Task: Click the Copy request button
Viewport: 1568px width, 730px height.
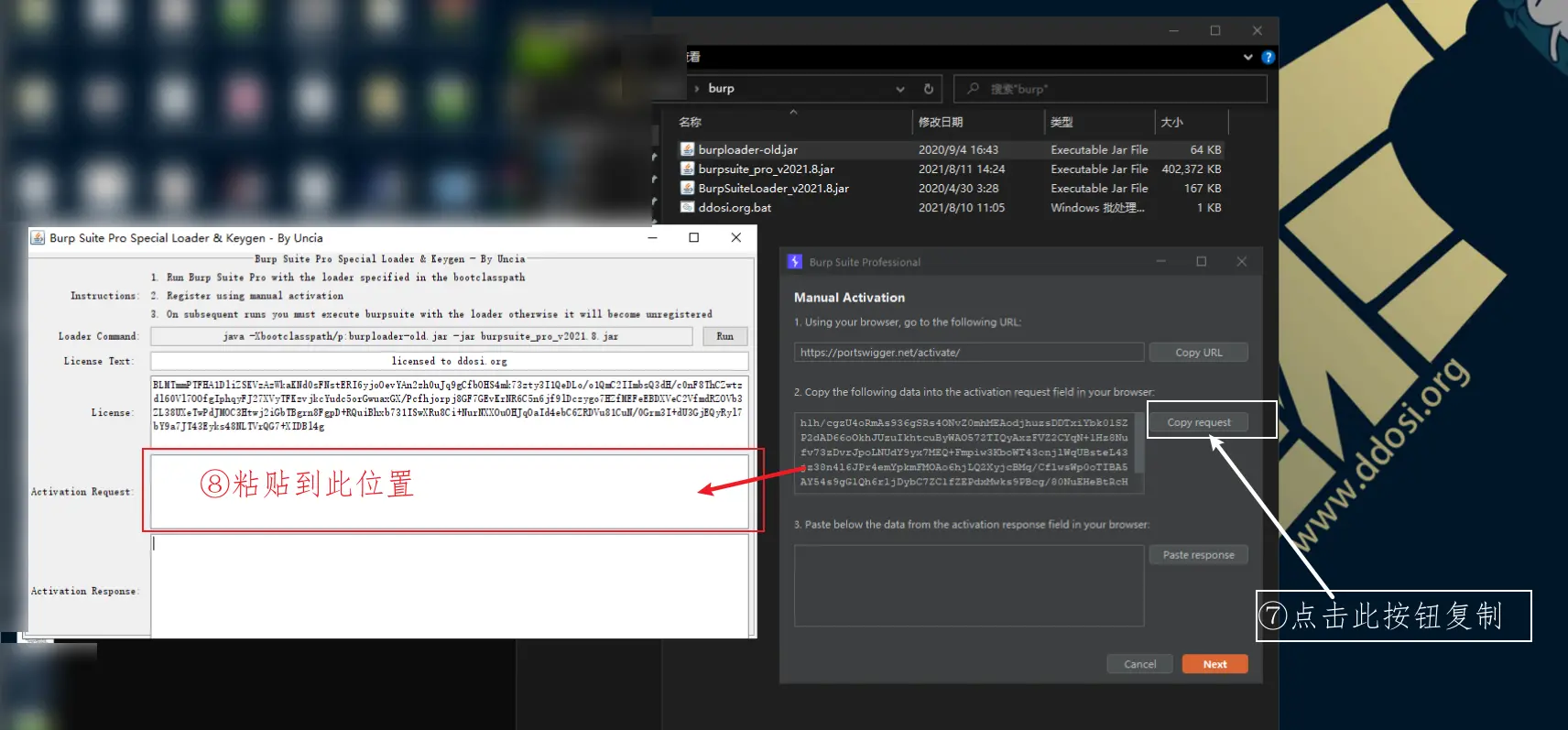Action: [1198, 422]
